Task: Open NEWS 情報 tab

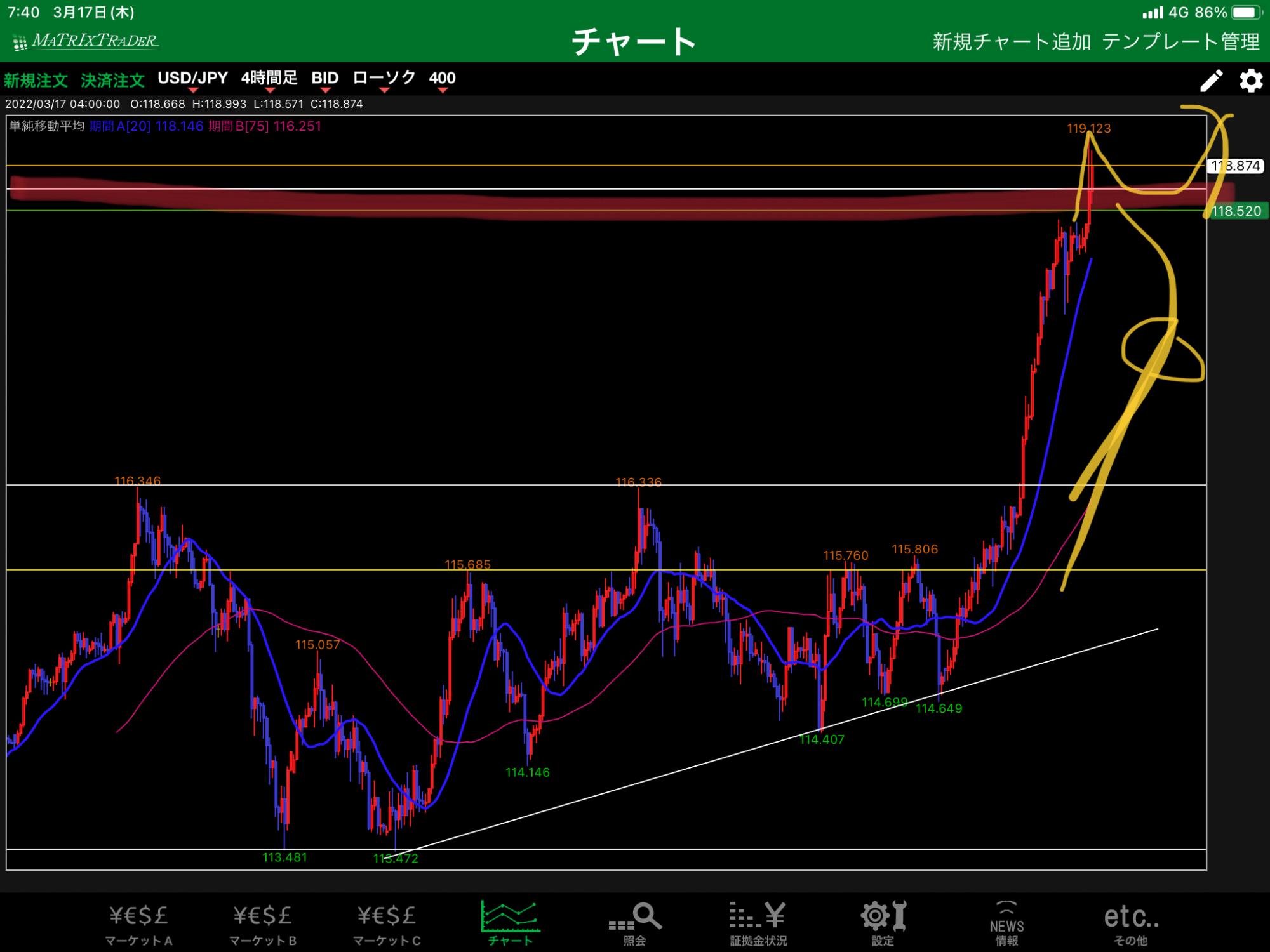Action: pos(1006,925)
